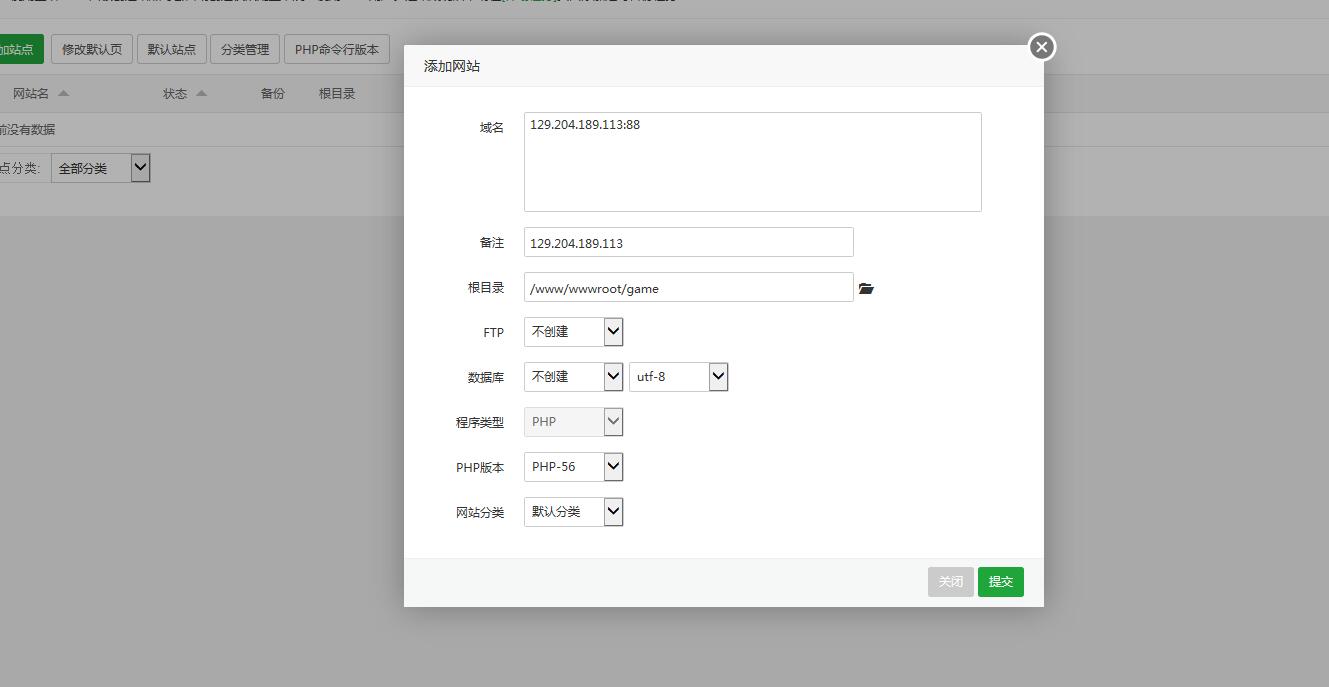Expand the 网站分类 默认分类 dropdown

click(573, 512)
